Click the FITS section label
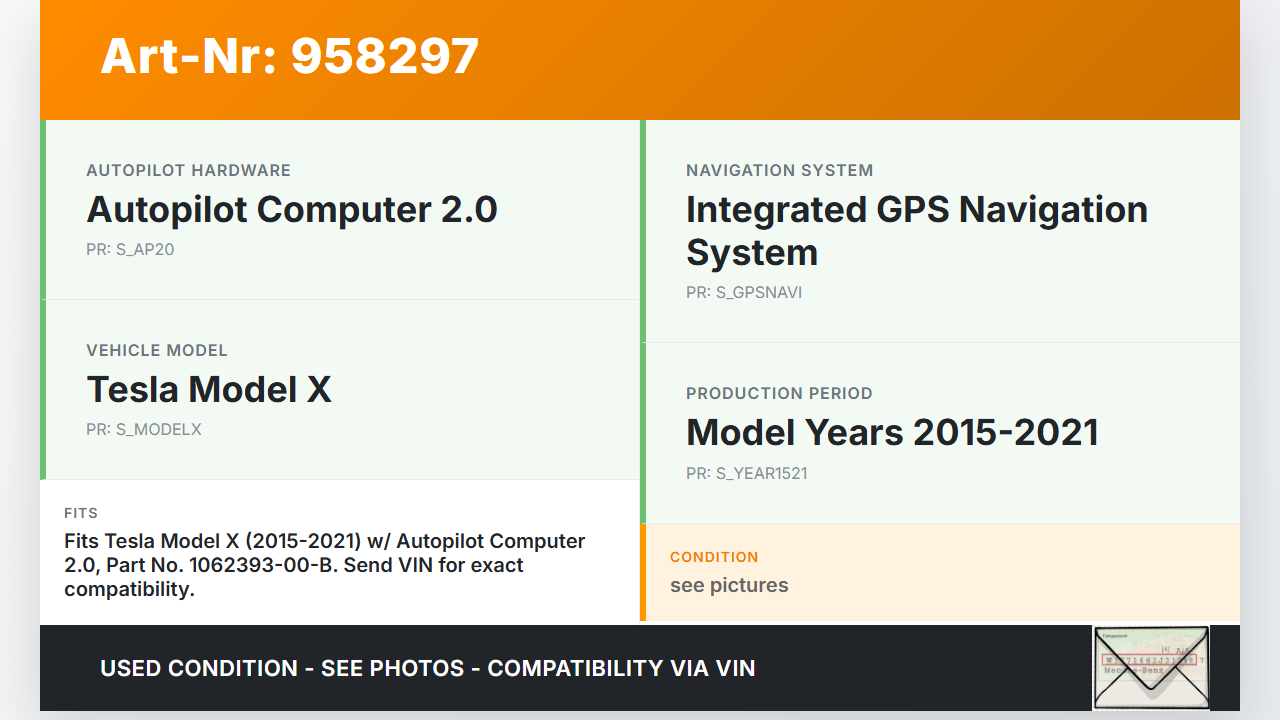The height and width of the screenshot is (720, 1280). point(81,513)
